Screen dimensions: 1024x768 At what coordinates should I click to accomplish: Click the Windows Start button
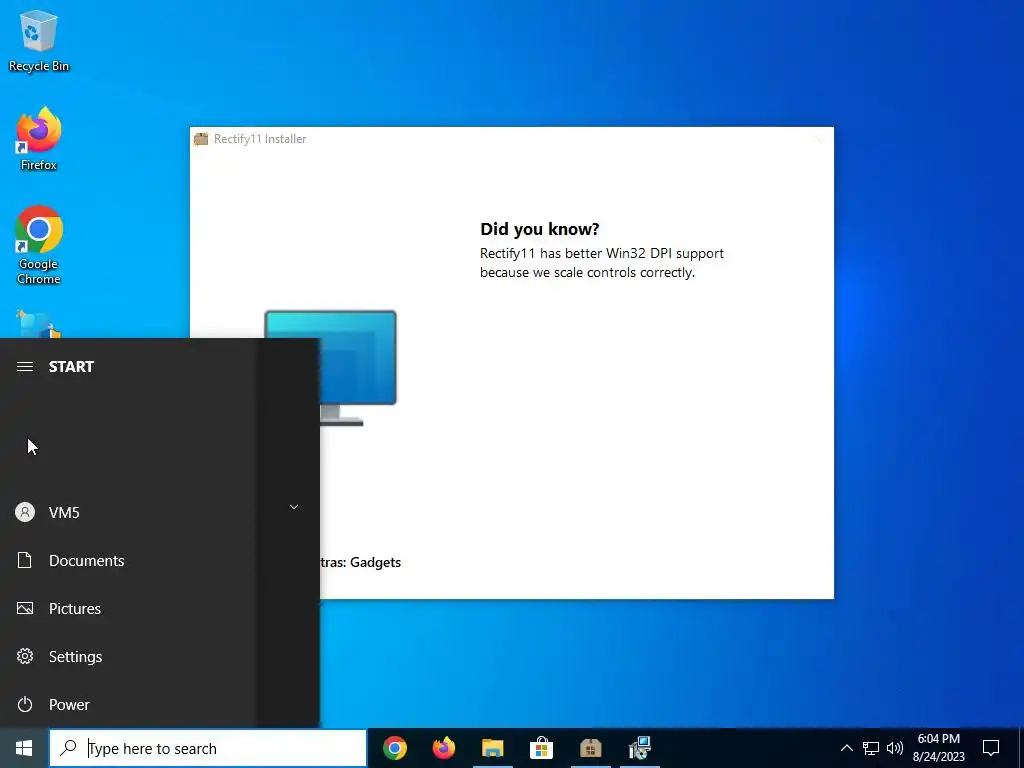point(24,748)
